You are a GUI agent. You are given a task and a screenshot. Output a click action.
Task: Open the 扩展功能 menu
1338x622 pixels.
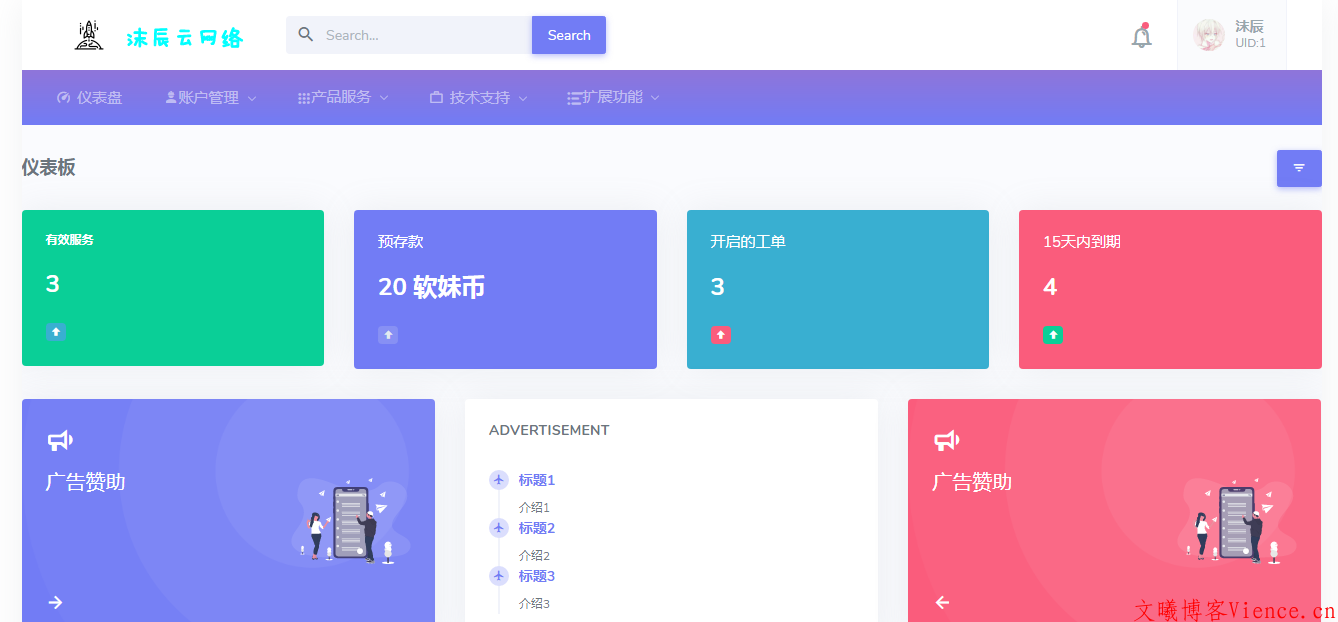613,97
